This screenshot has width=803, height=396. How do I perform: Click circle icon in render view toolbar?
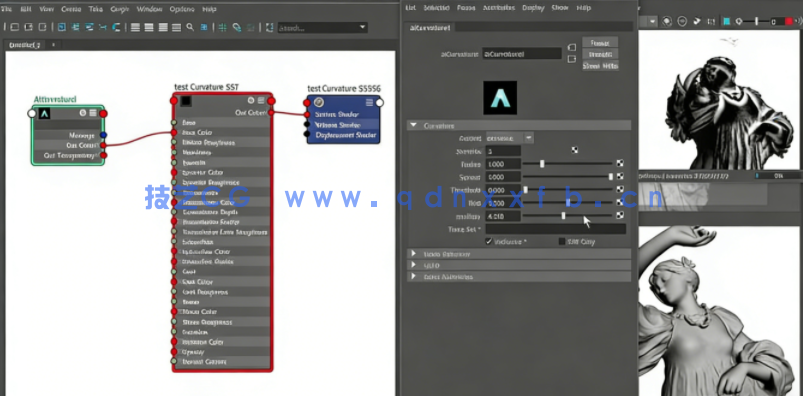(682, 22)
